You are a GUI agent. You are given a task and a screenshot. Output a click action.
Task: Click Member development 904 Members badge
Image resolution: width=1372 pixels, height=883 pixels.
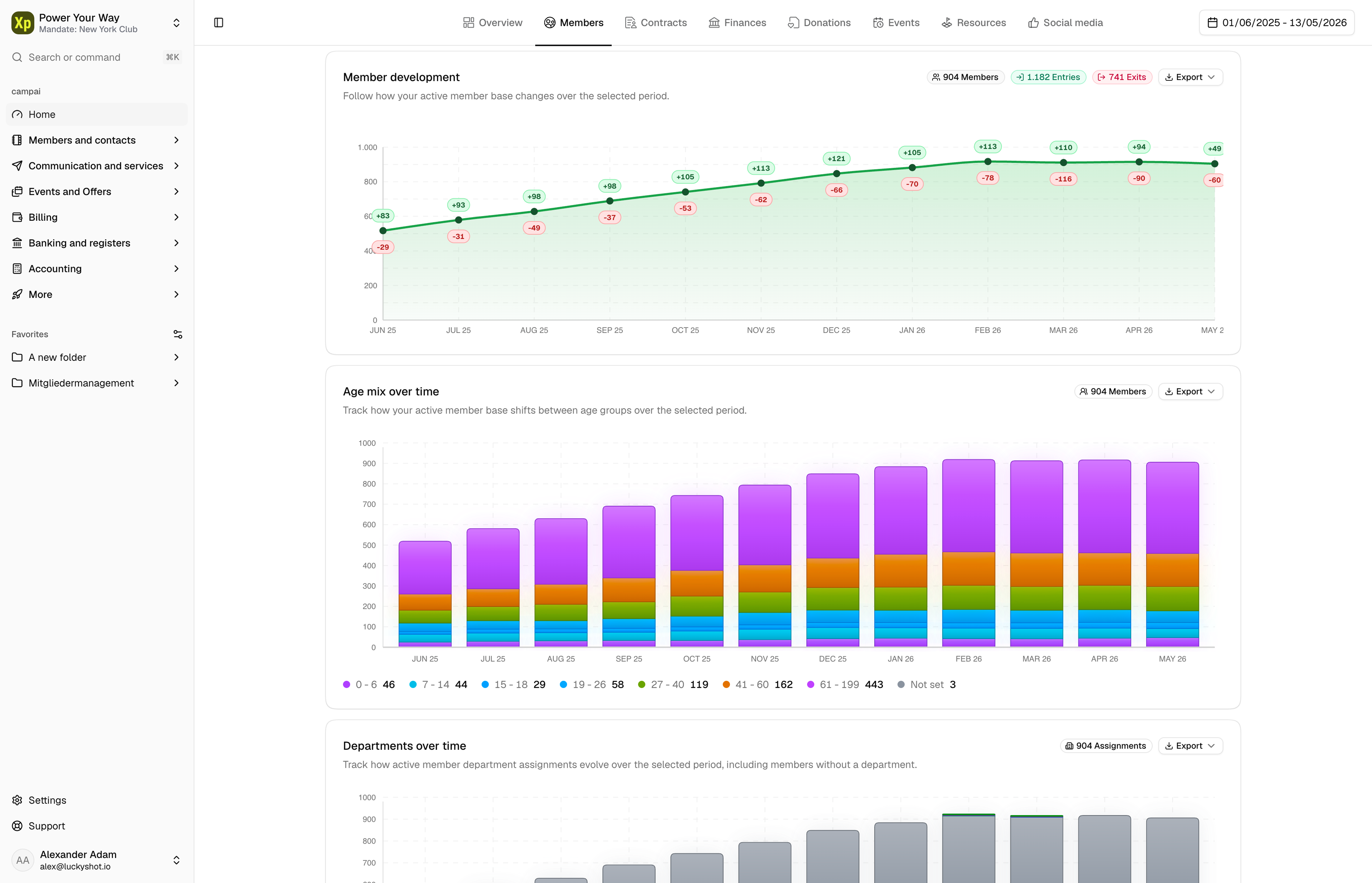pyautogui.click(x=965, y=78)
